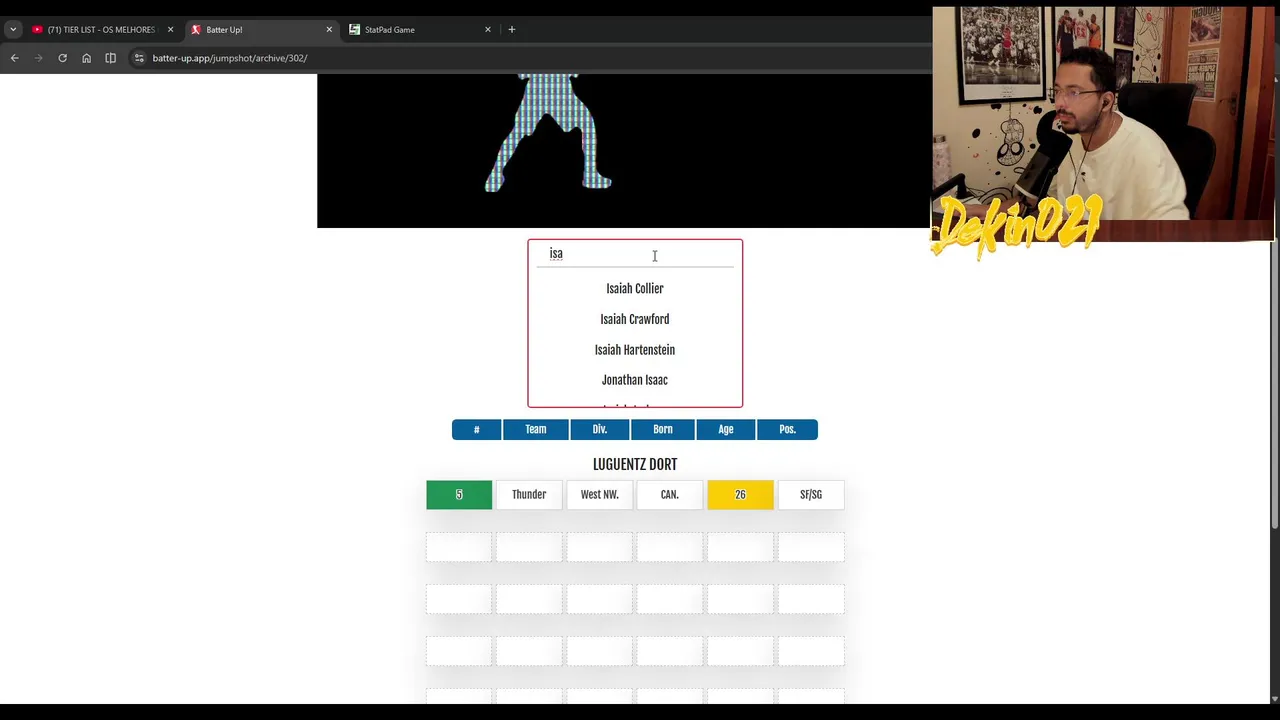Open a new browser tab
1280x720 pixels.
pyautogui.click(x=512, y=30)
